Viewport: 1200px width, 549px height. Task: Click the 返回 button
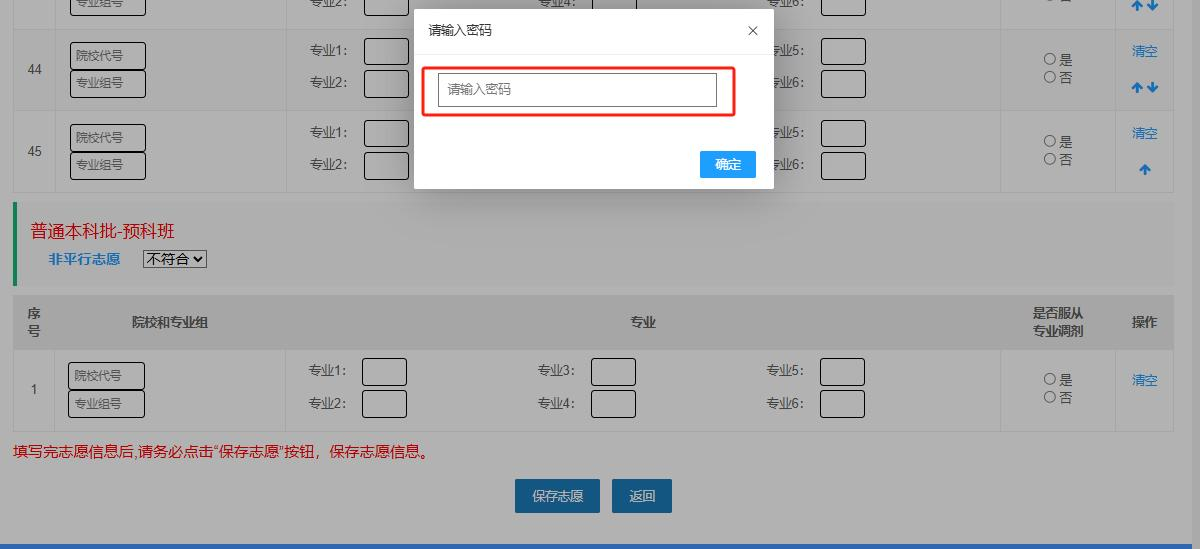642,496
